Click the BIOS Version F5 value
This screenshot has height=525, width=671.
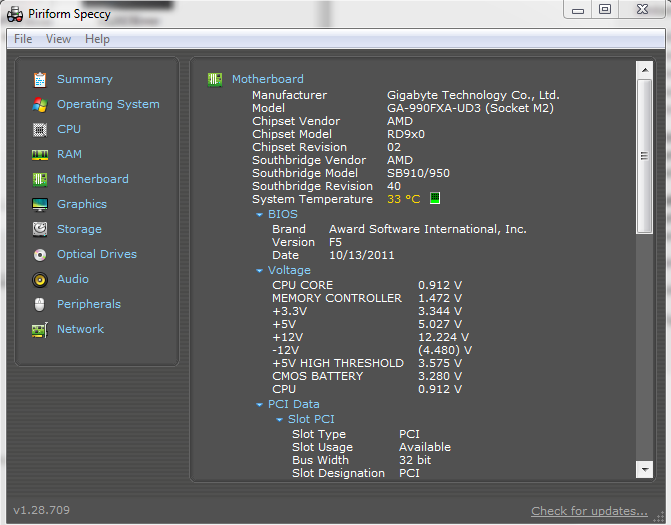tap(335, 242)
